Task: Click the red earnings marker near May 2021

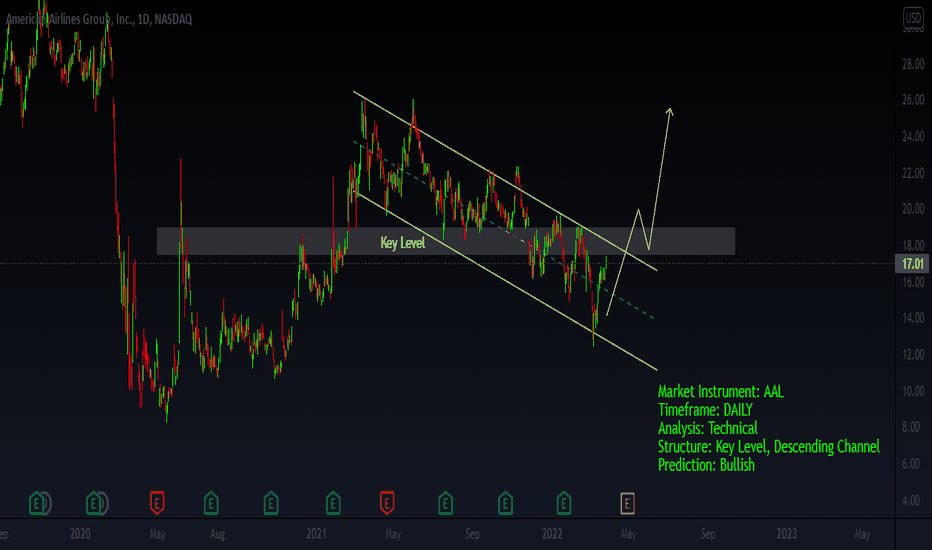Action: [x=387, y=503]
